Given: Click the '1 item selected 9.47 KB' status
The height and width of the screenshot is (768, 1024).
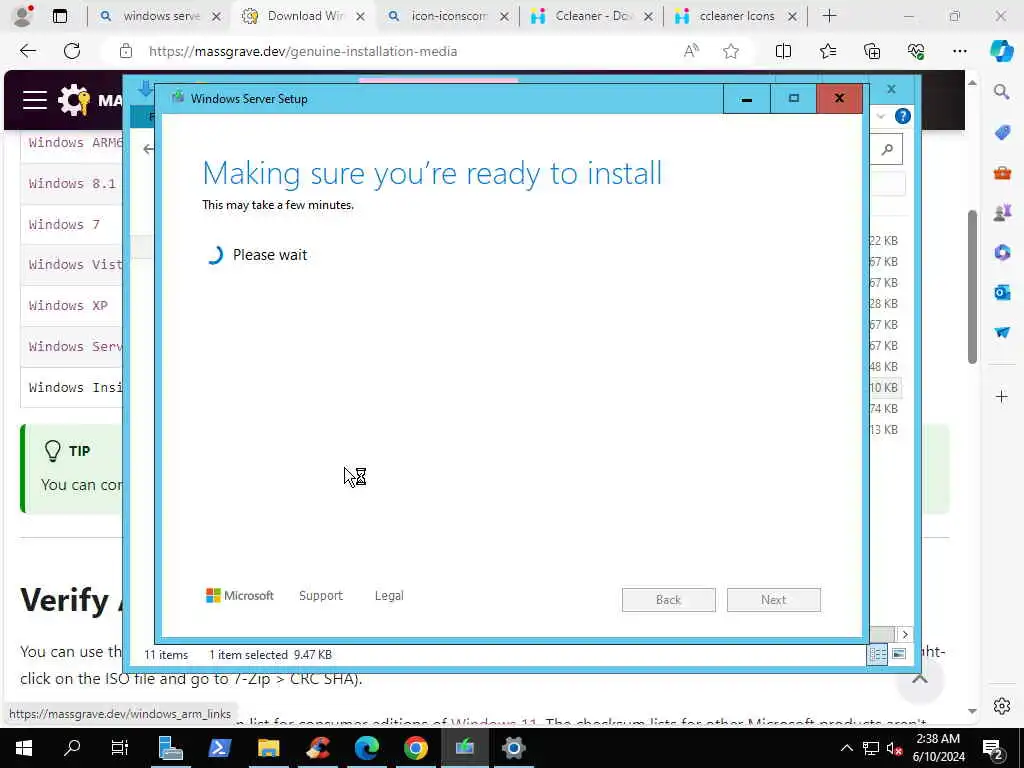Looking at the screenshot, I should (x=270, y=654).
